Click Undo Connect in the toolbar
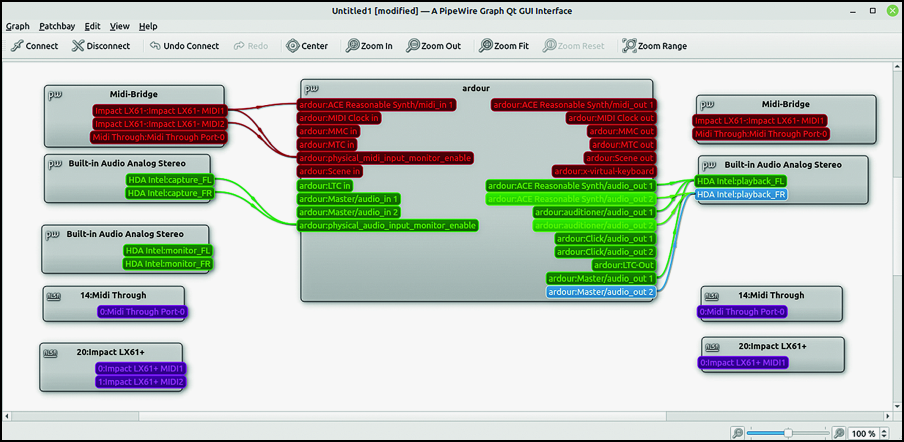904x442 pixels. [x=184, y=46]
